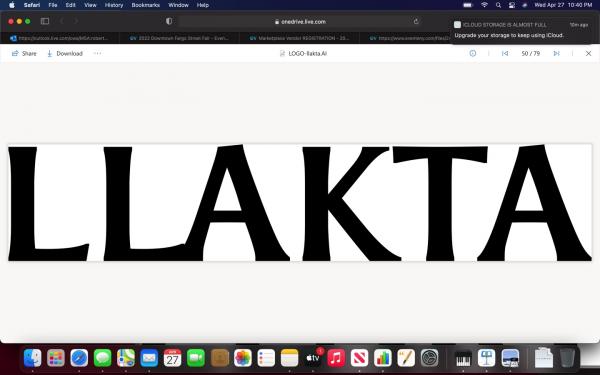
Task: Open Spotlight search in menu bar
Action: (498, 5)
